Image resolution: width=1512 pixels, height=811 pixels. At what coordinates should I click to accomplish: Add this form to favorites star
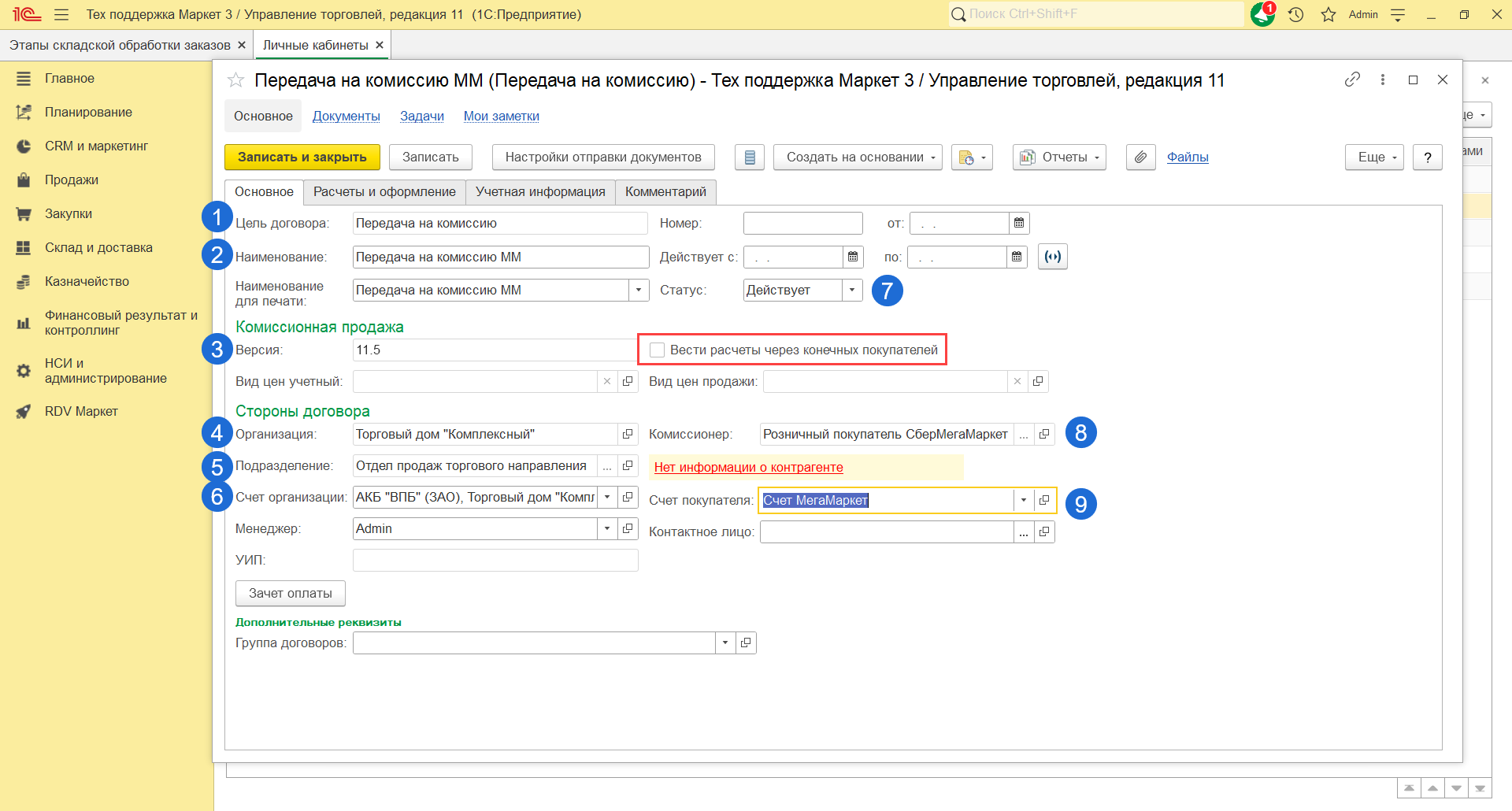pos(235,80)
